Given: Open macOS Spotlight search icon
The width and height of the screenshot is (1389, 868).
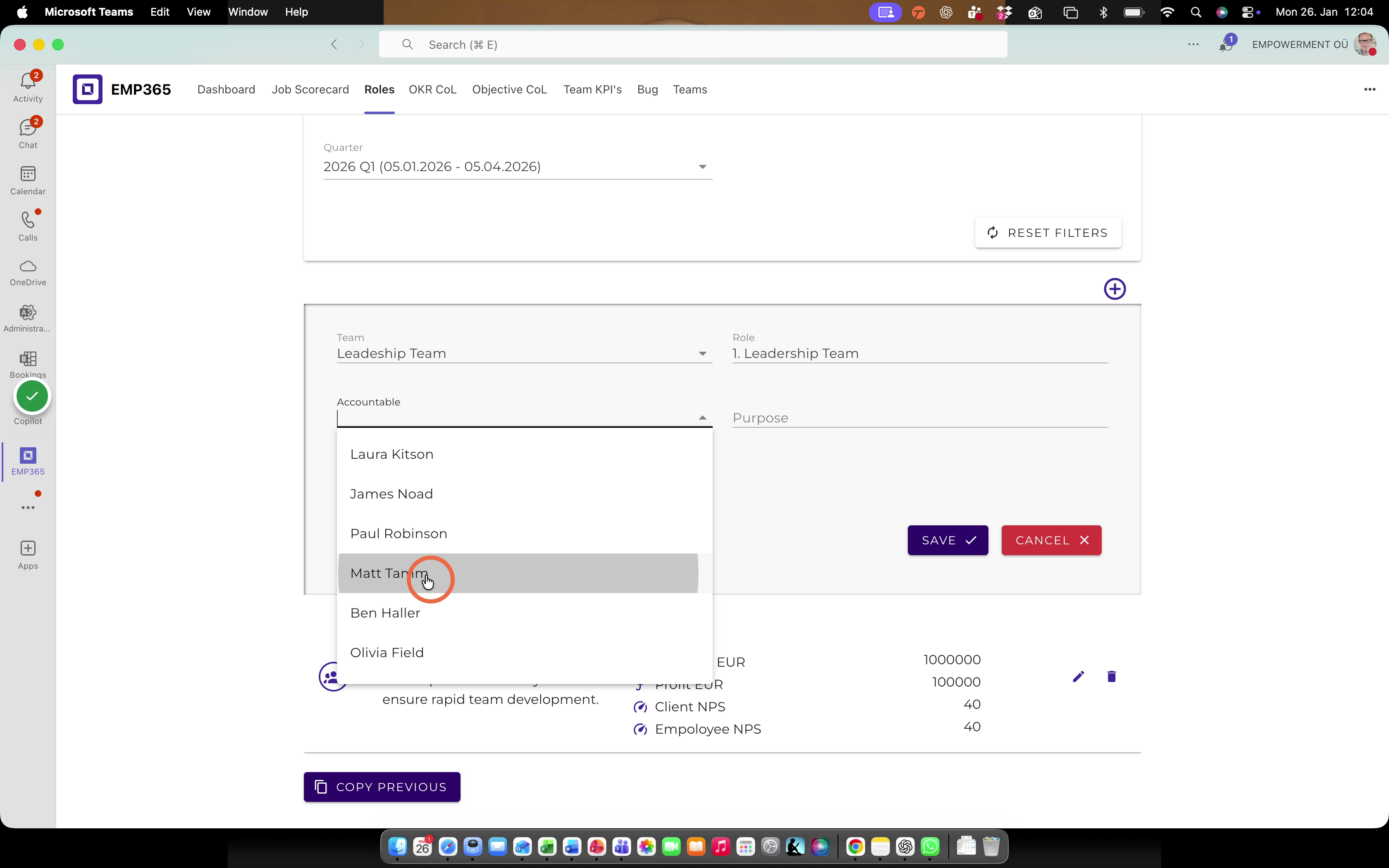Looking at the screenshot, I should click(1196, 12).
